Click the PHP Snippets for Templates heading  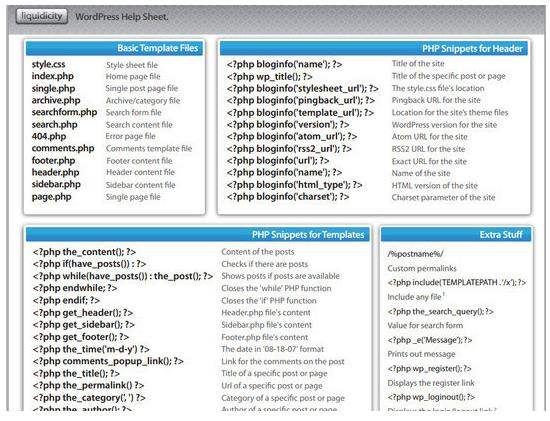point(308,234)
